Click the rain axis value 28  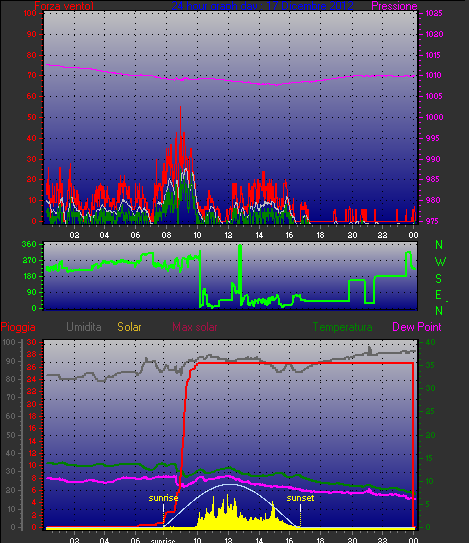pyautogui.click(x=32, y=354)
